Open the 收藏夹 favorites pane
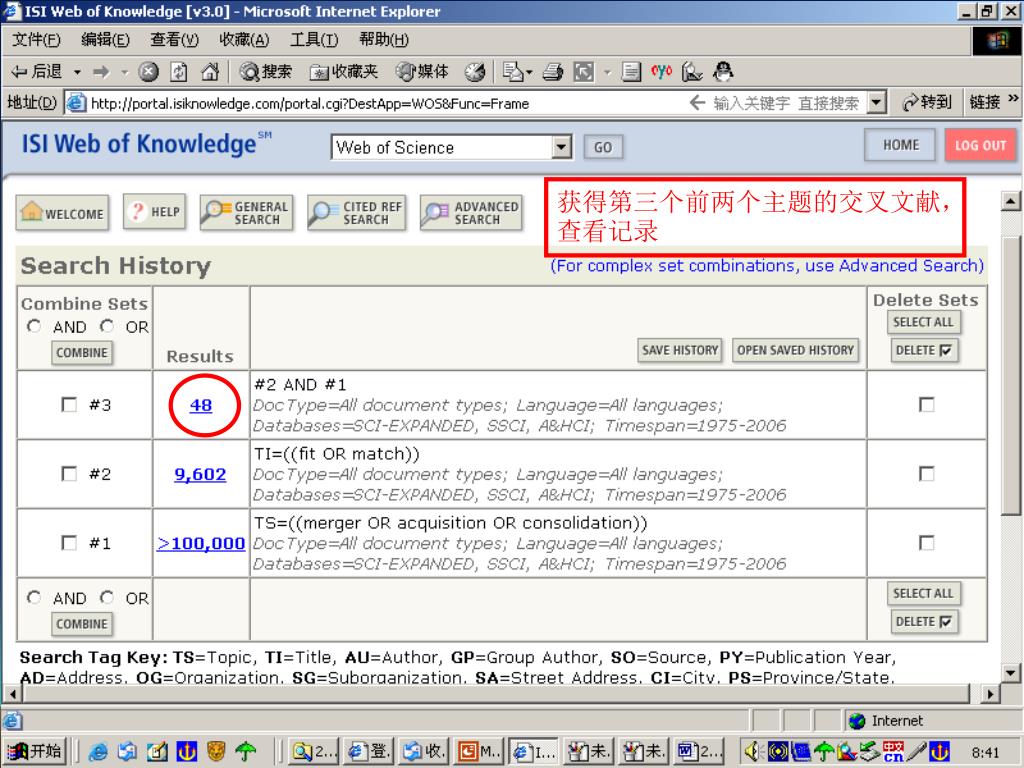The height and width of the screenshot is (768, 1024). click(344, 72)
